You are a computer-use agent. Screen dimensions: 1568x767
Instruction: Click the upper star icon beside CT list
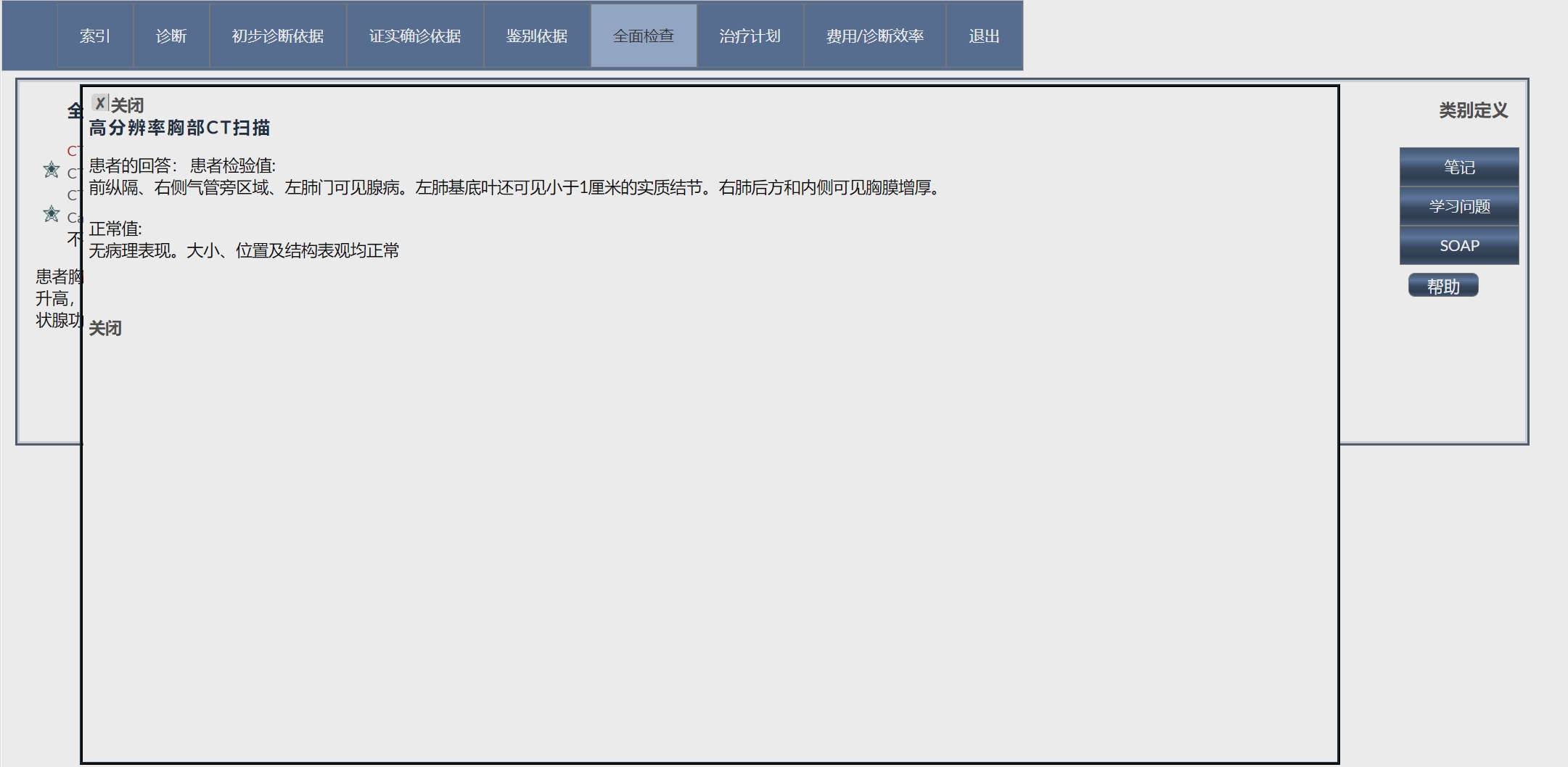(x=52, y=170)
